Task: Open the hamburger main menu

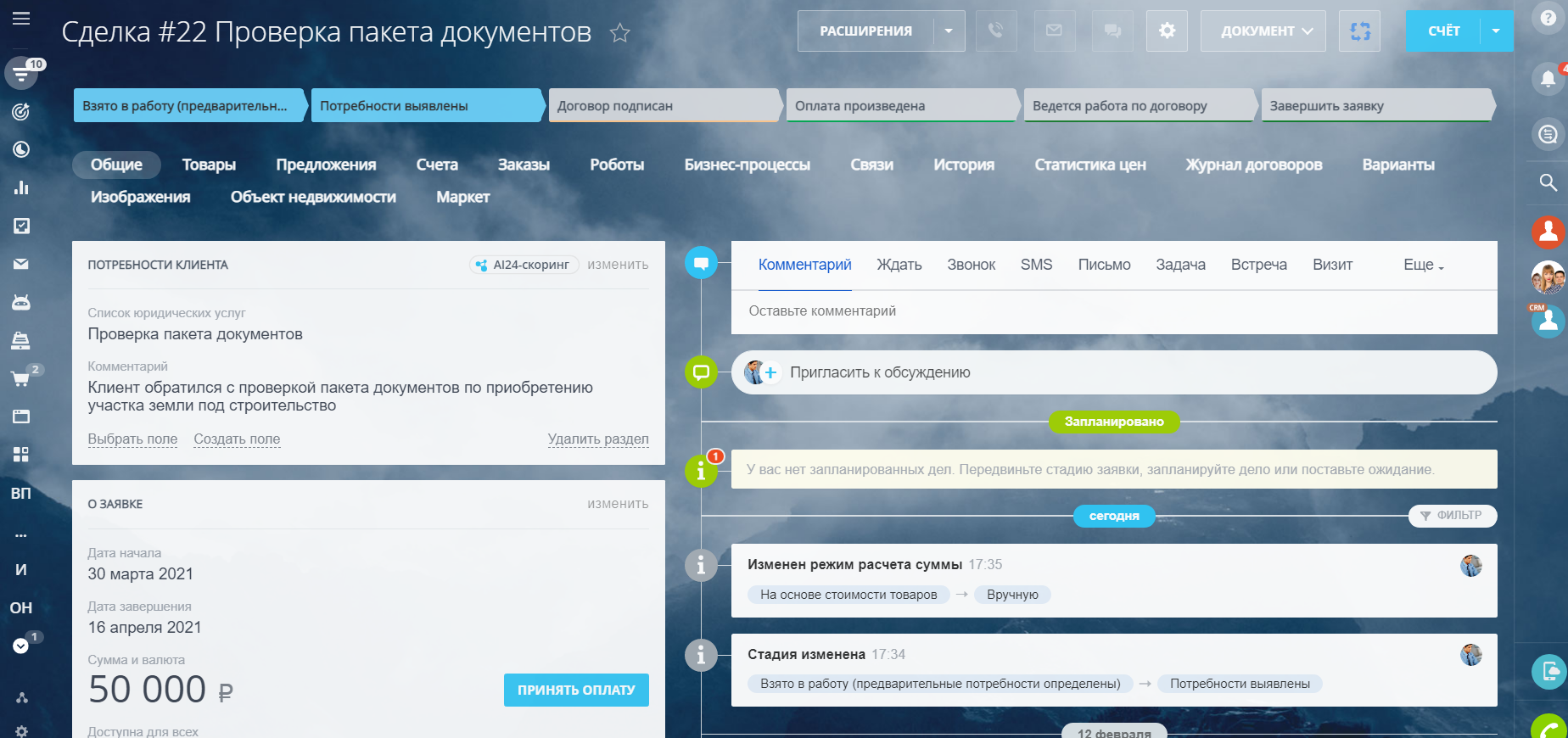Action: 21,19
